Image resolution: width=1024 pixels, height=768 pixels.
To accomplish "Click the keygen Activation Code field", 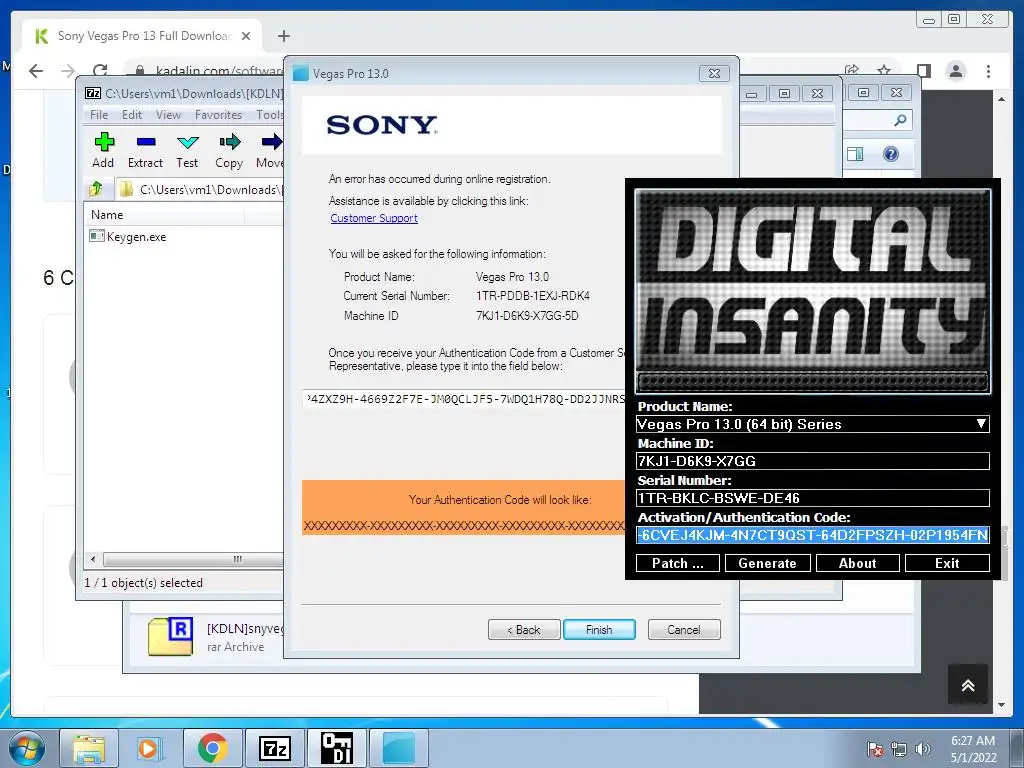I will (812, 536).
